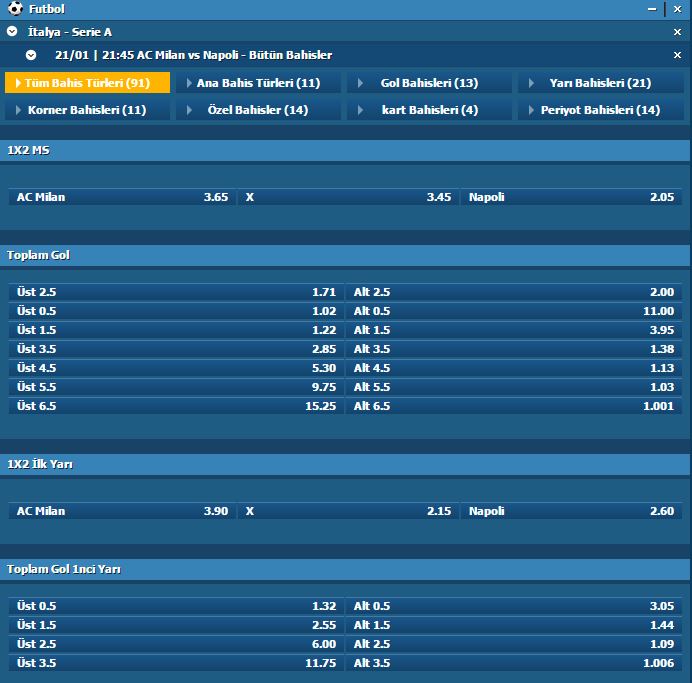The height and width of the screenshot is (683, 692).
Task: Pick Alt 6.5 at 1.001
Action: 514,406
